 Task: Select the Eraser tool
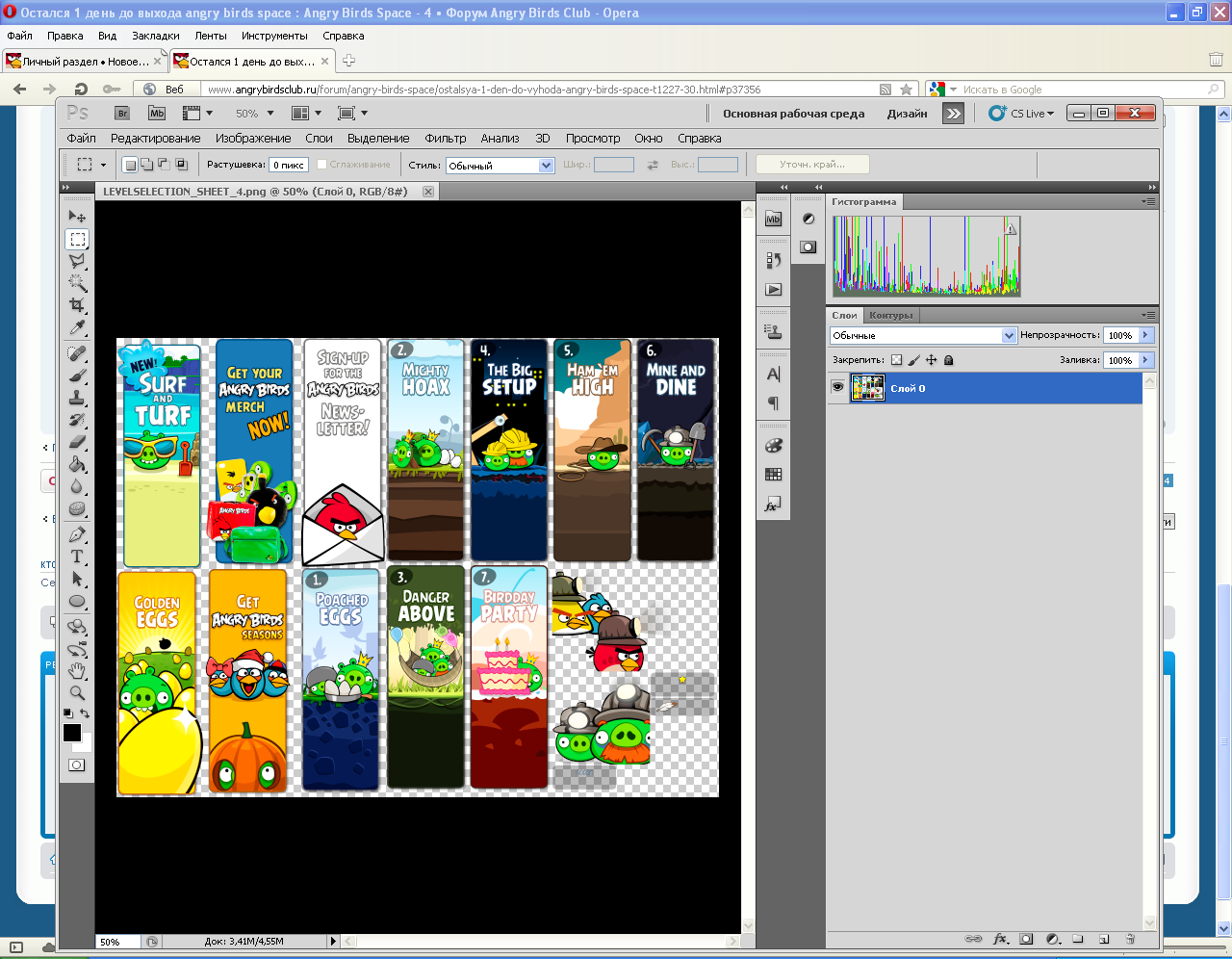coord(77,442)
